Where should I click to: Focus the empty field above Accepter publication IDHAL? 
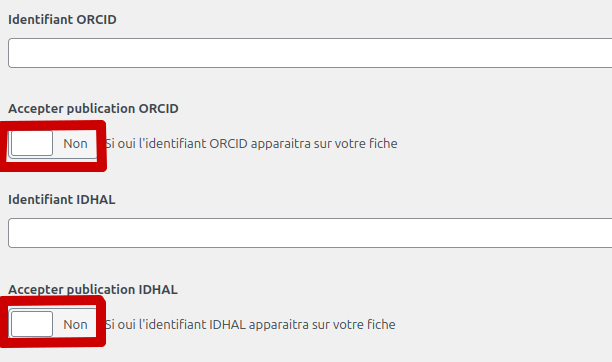pyautogui.click(x=310, y=233)
